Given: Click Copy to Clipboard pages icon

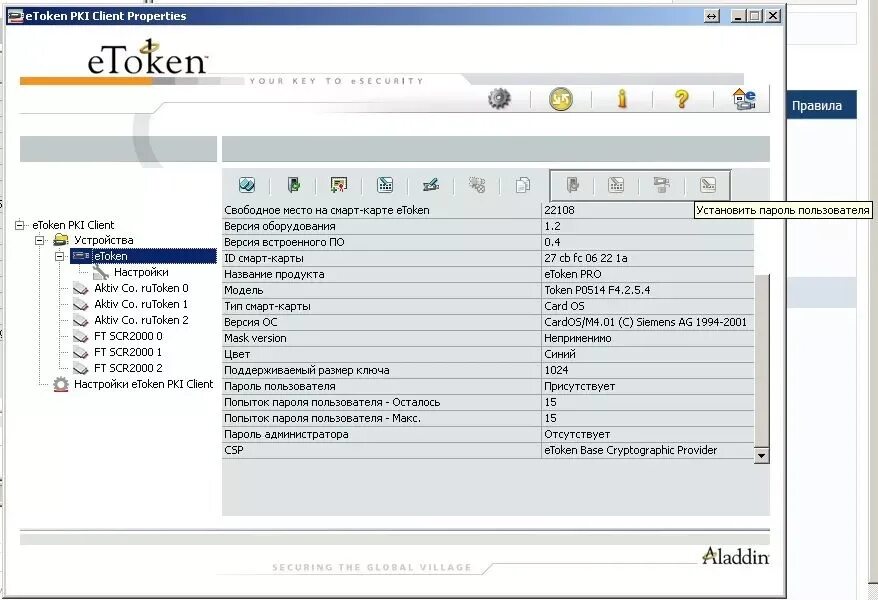Looking at the screenshot, I should tap(522, 185).
